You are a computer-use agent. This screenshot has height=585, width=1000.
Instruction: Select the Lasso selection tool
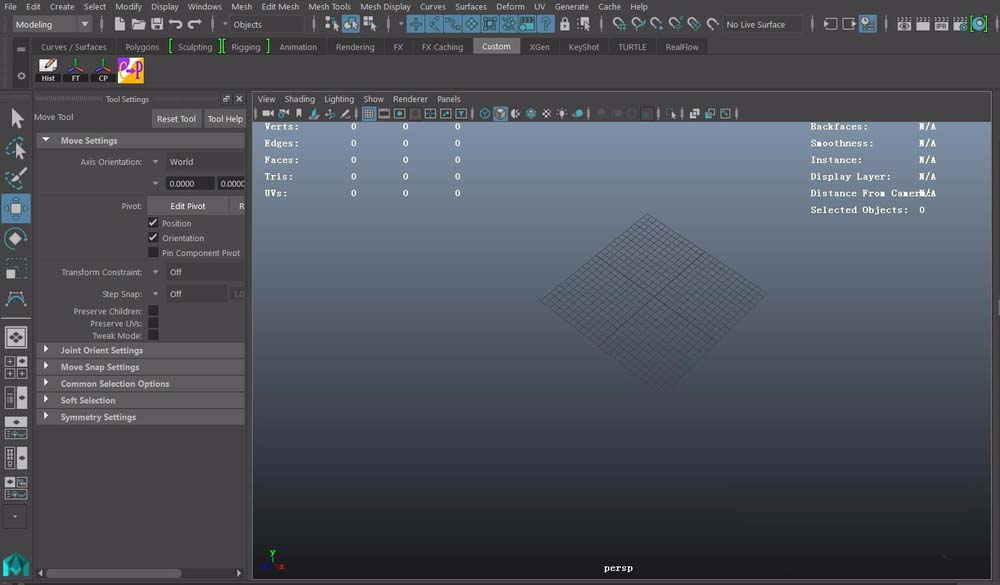coord(16,149)
